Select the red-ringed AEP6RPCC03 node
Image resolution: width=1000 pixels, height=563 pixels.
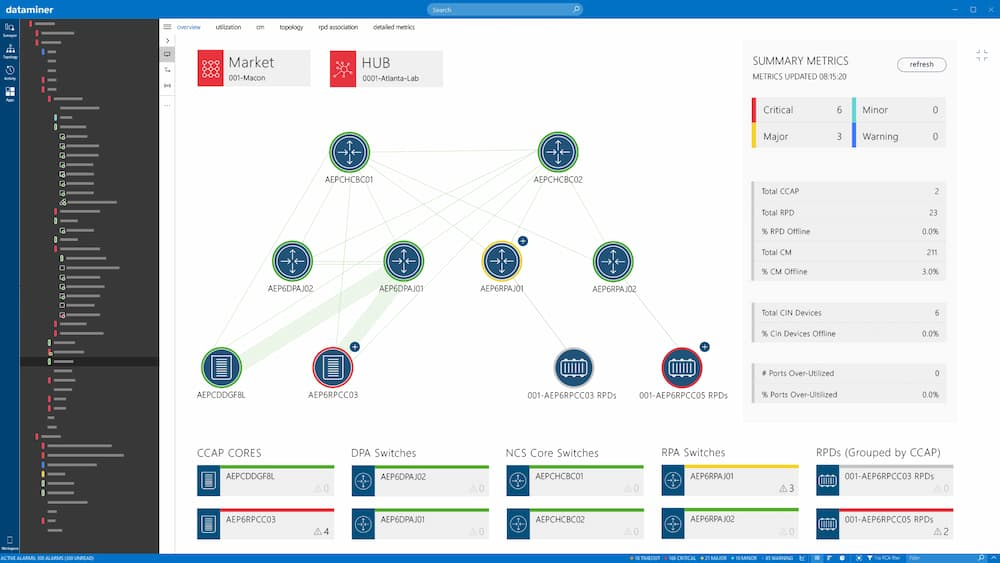(333, 367)
